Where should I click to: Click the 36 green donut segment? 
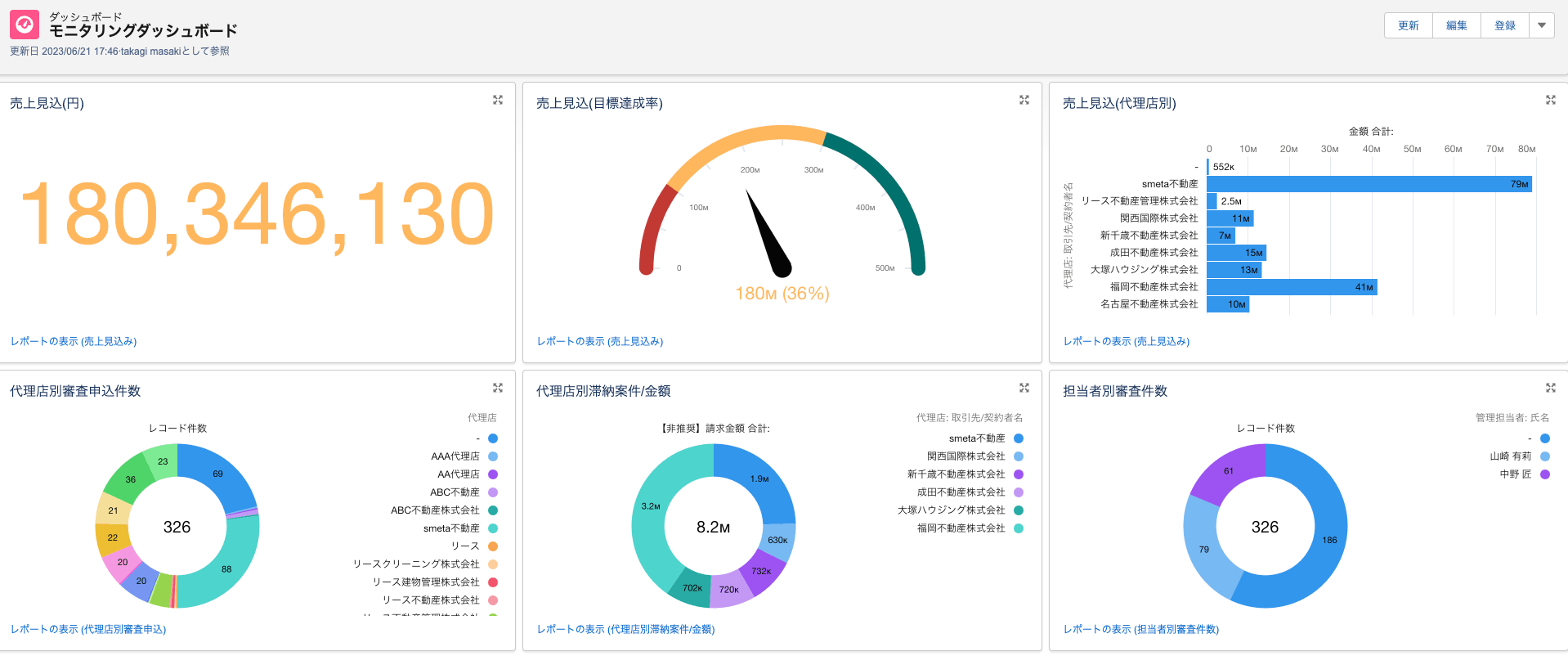(x=131, y=480)
